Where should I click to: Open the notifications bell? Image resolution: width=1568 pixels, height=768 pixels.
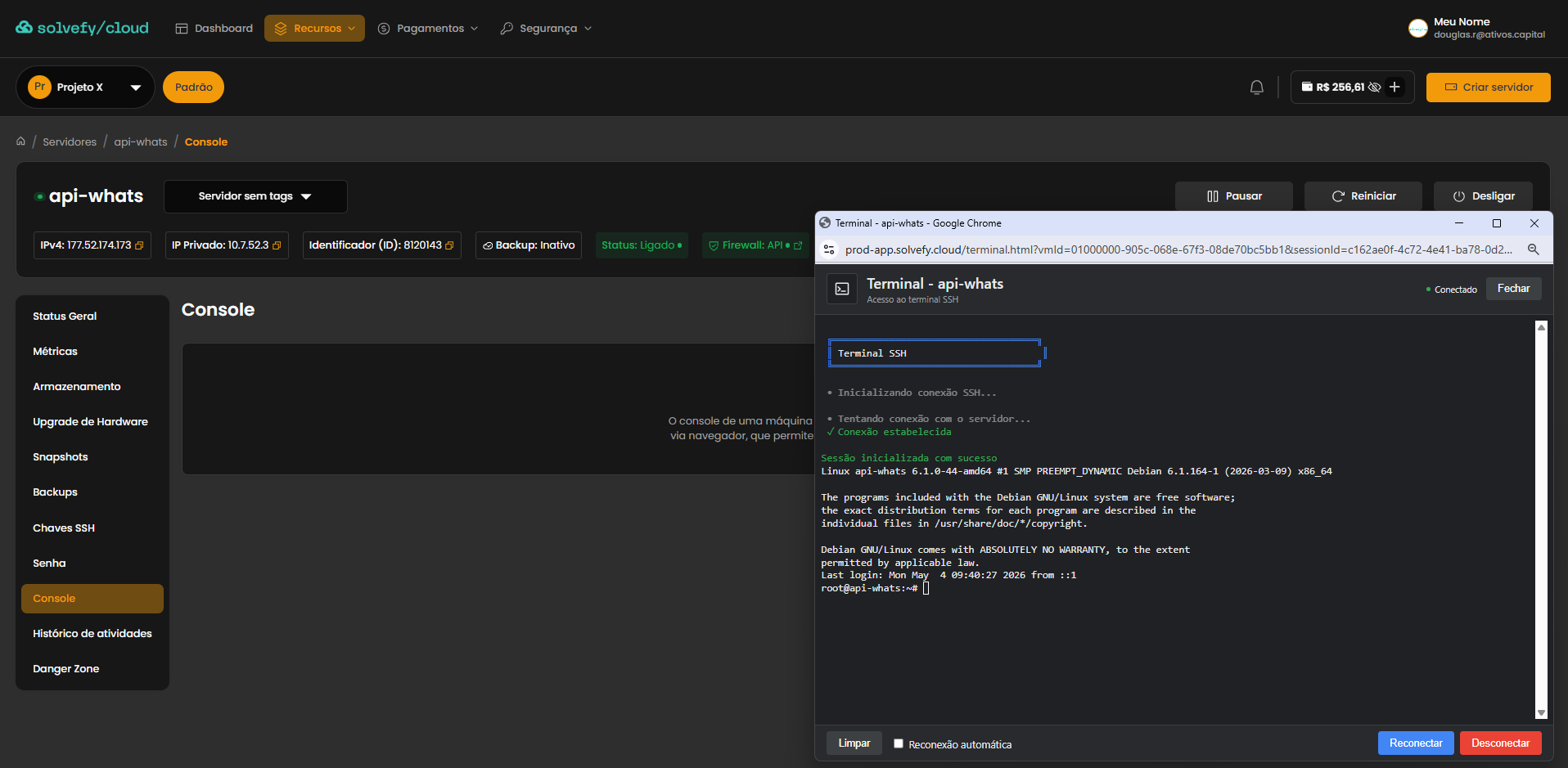click(x=1257, y=88)
